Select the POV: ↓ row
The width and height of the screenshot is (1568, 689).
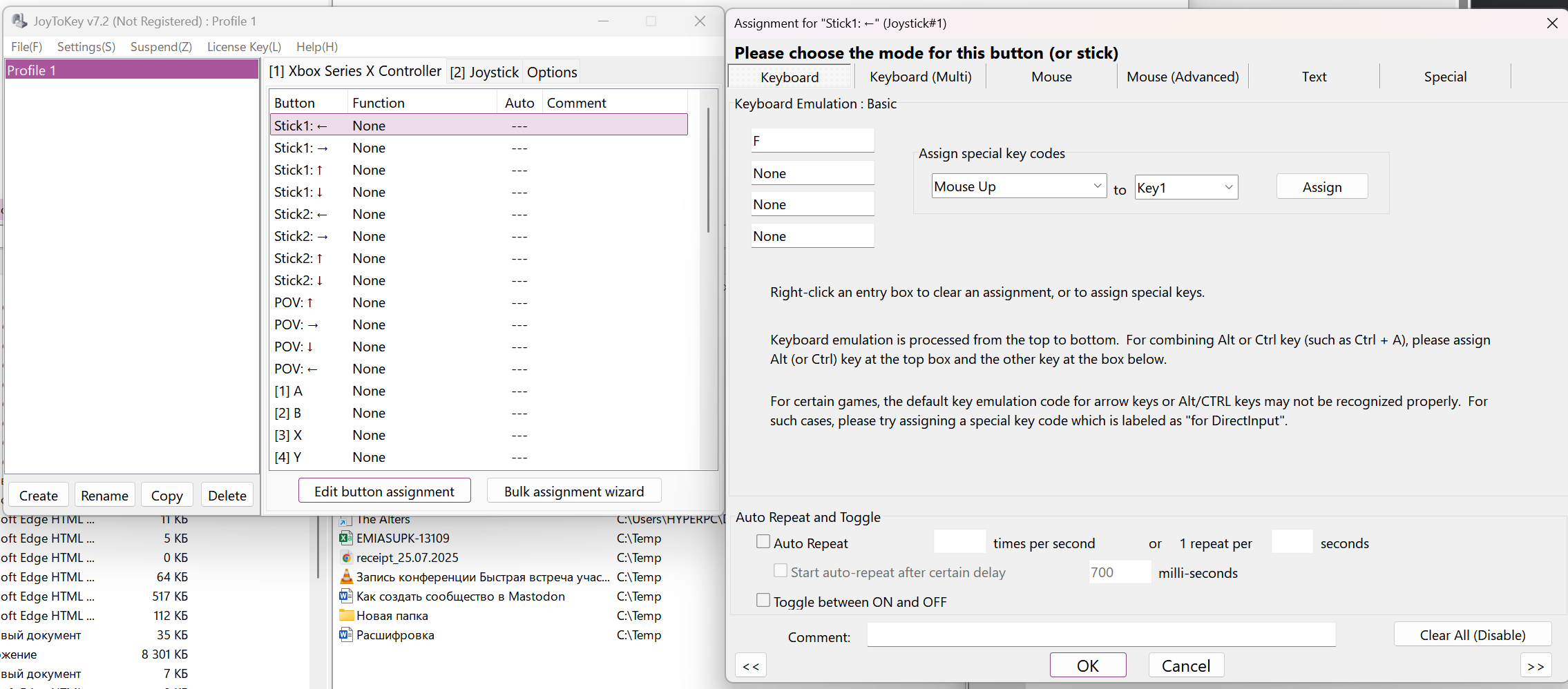(479, 347)
